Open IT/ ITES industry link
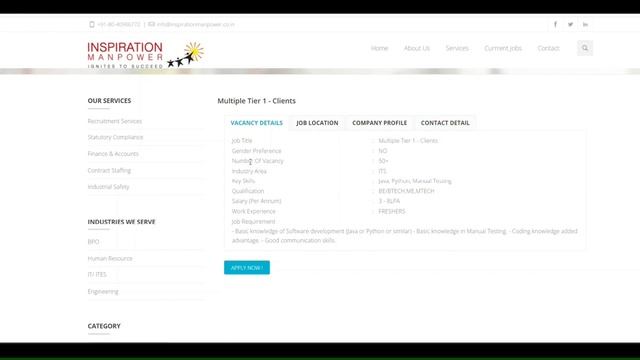This screenshot has height=360, width=640. click(97, 275)
